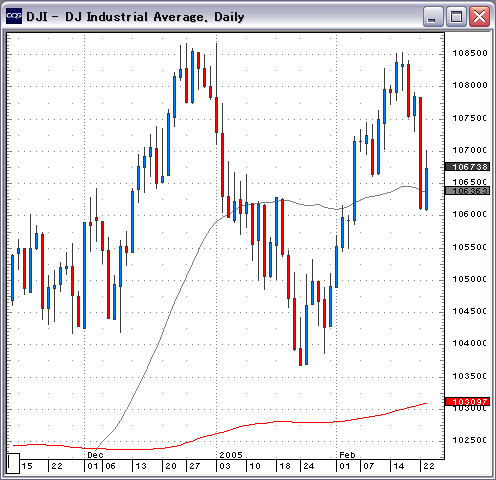Maximize the DJI chart window
Image resolution: width=496 pixels, height=480 pixels.
click(456, 16)
